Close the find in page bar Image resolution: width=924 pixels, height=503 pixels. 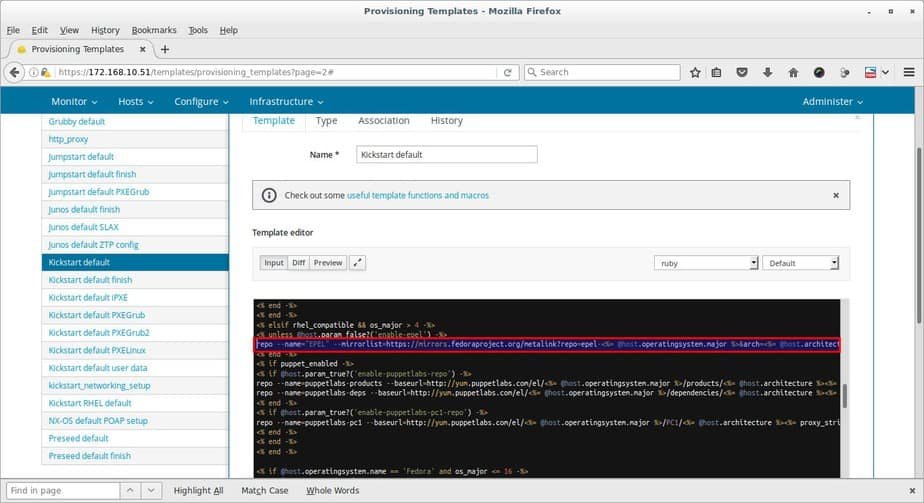912,490
